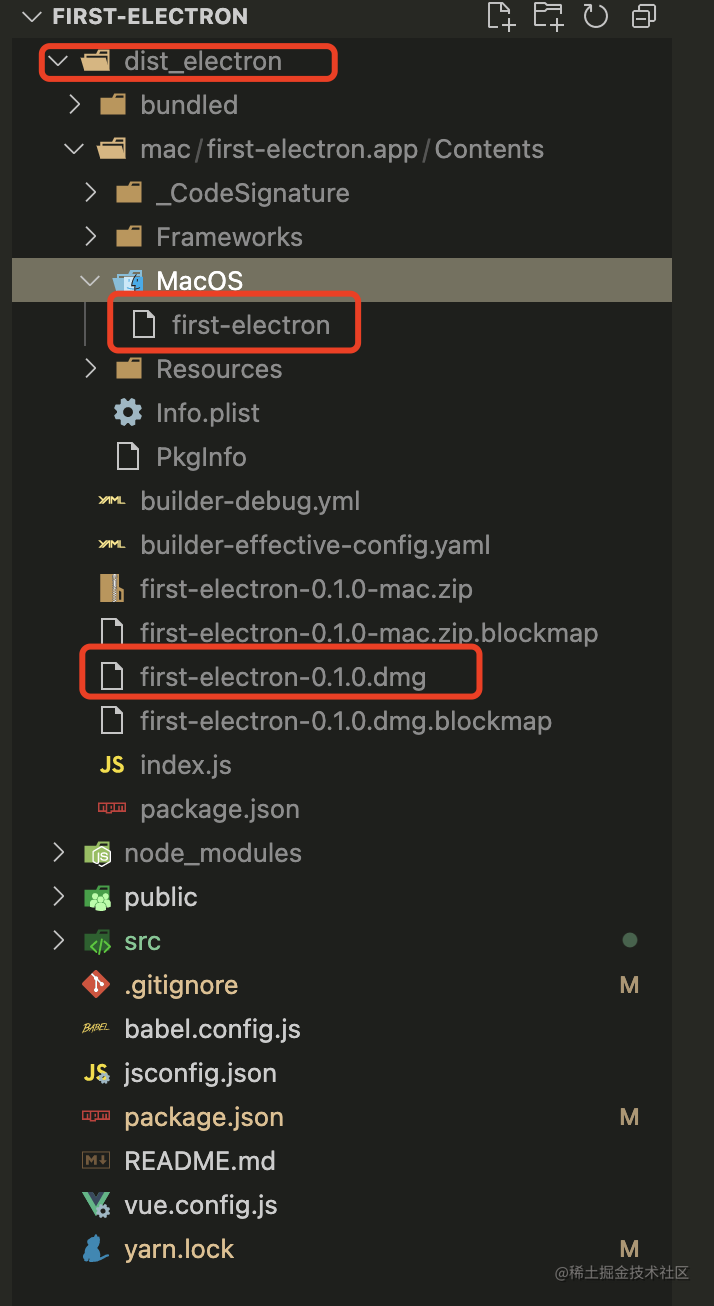Click the JS icon beside index.js
The width and height of the screenshot is (714, 1306).
pyautogui.click(x=112, y=764)
